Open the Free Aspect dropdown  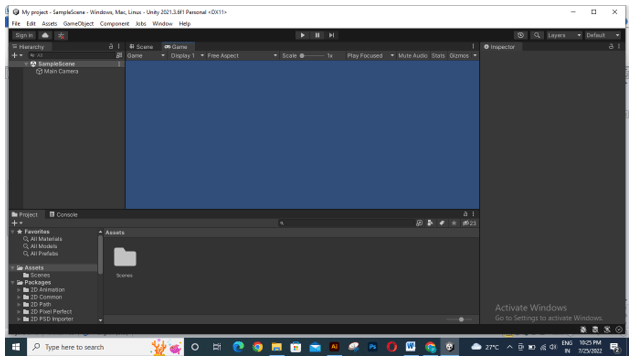click(242, 55)
